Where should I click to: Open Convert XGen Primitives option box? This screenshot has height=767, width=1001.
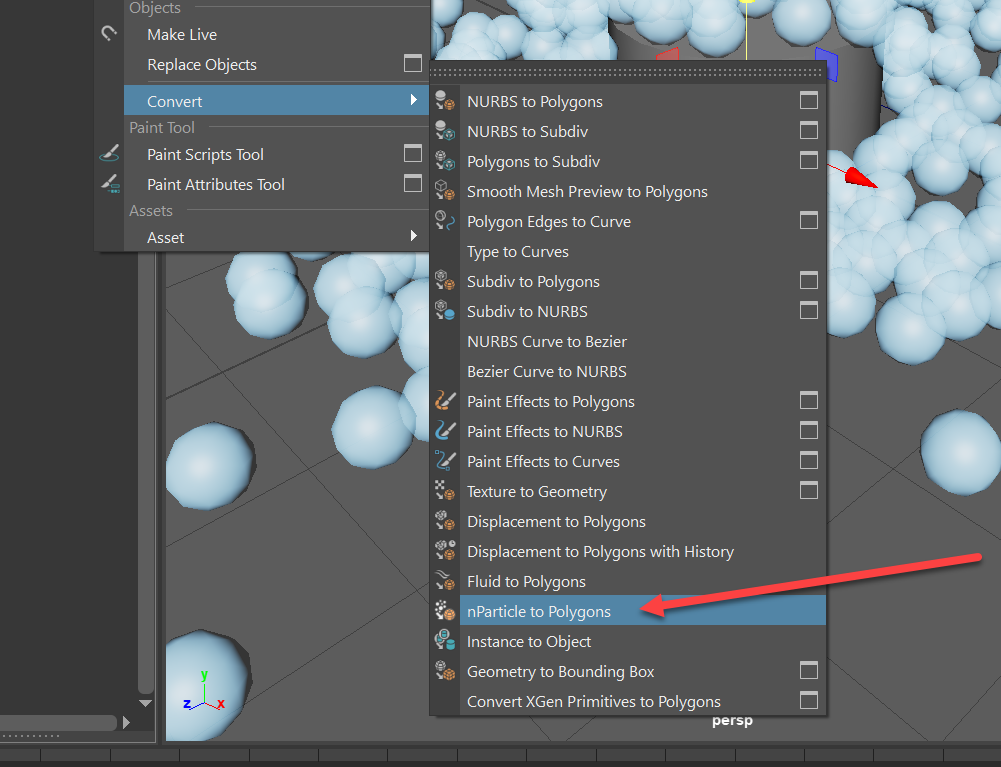point(809,701)
